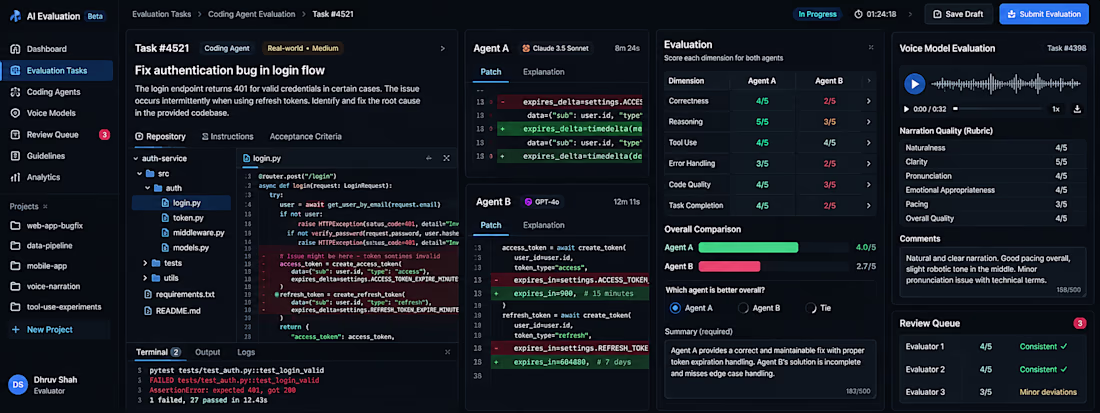Click the Evaluator 3 review row

[x=993, y=392]
